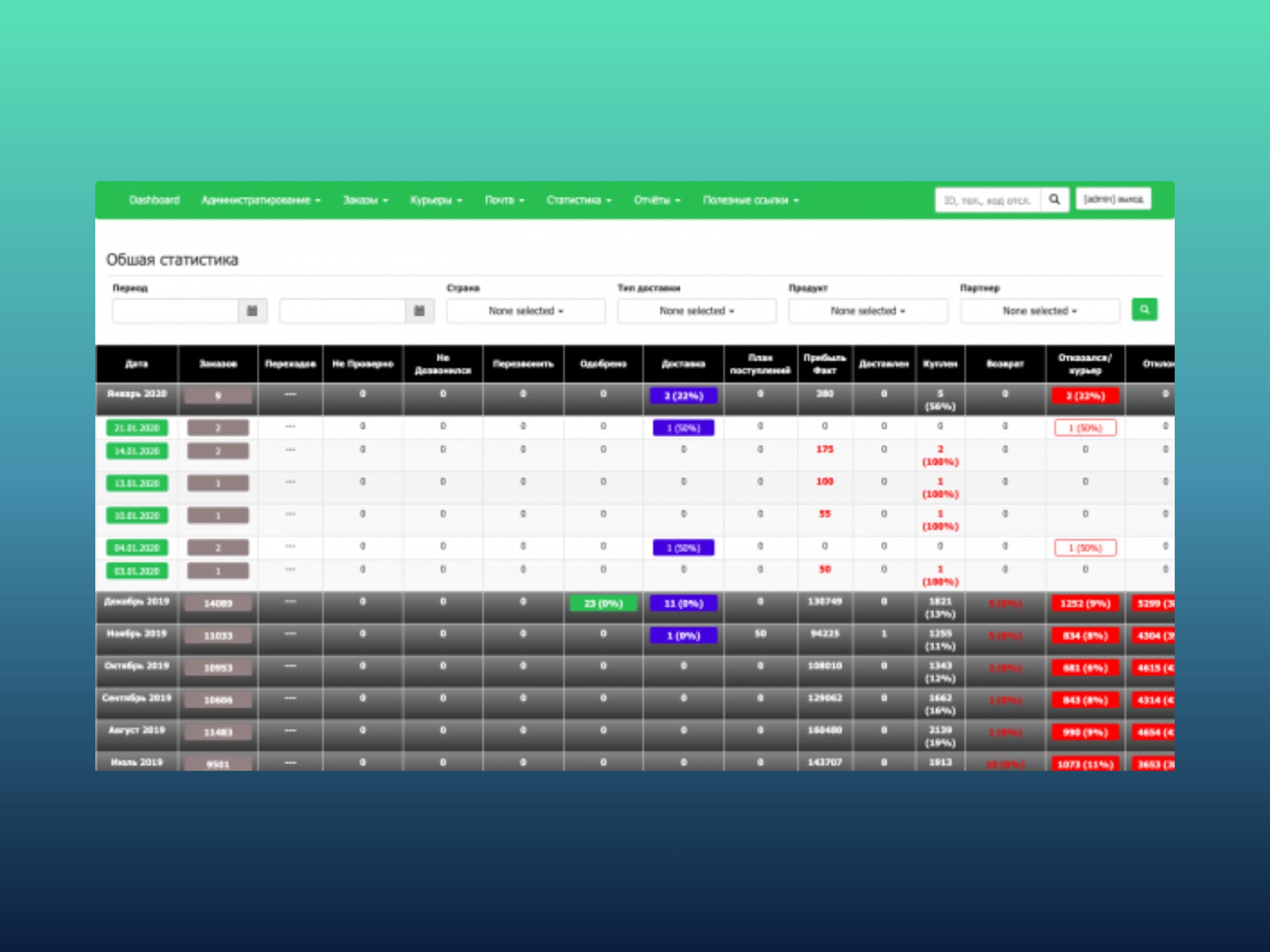Click the Возврат column header
This screenshot has width=1270, height=952.
(x=1005, y=364)
